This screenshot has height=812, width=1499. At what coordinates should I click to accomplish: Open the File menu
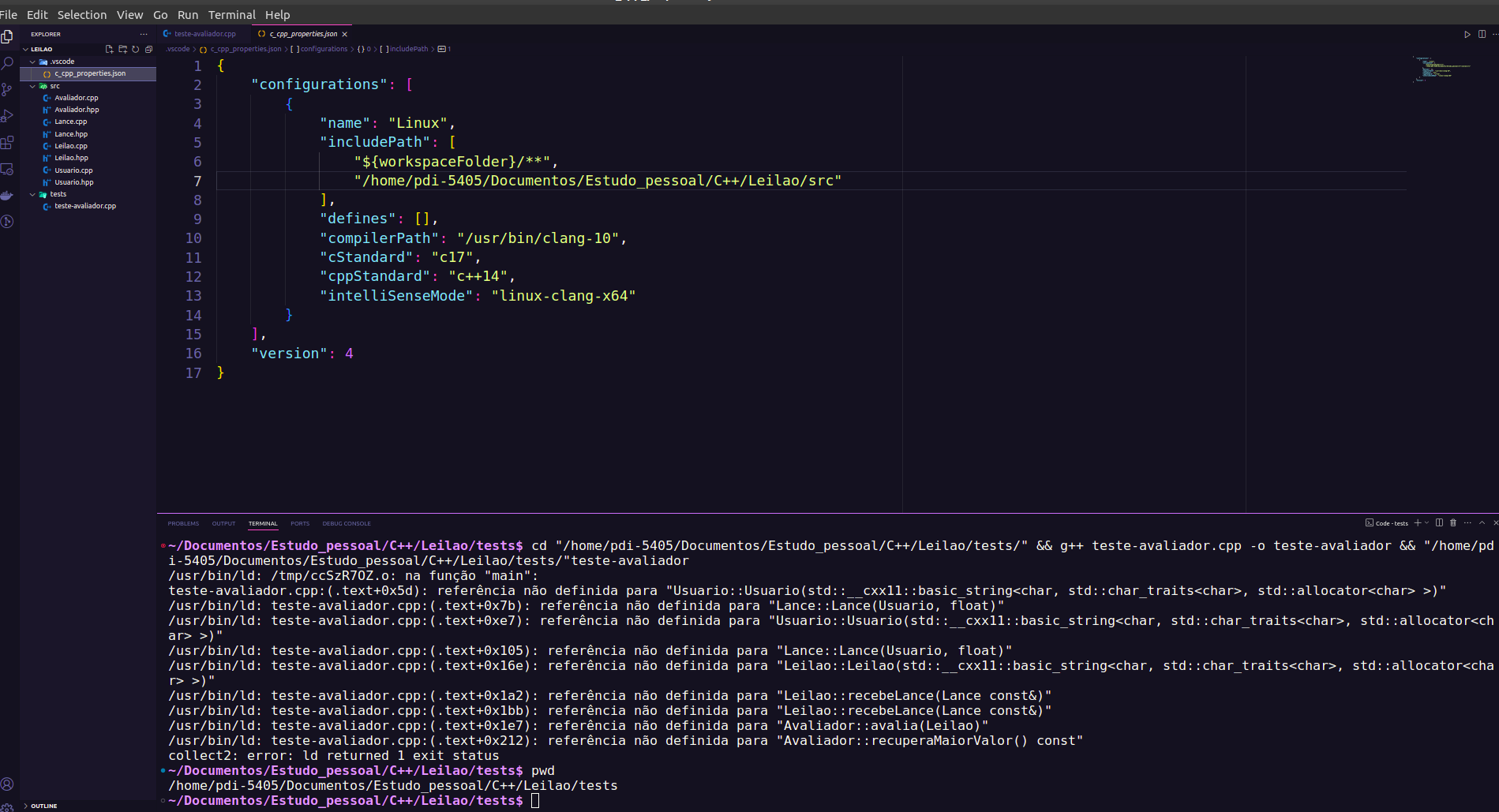(9, 14)
